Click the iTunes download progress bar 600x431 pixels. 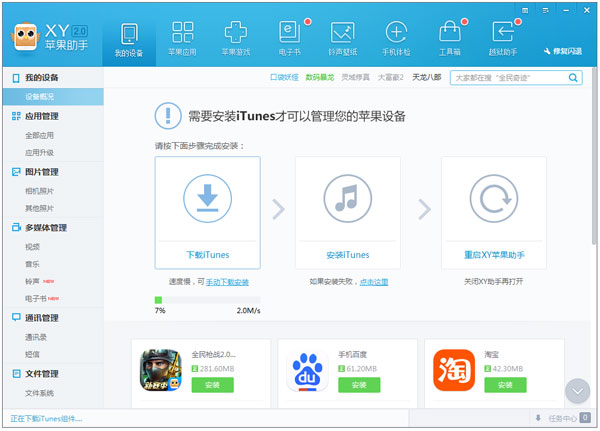coord(208,300)
